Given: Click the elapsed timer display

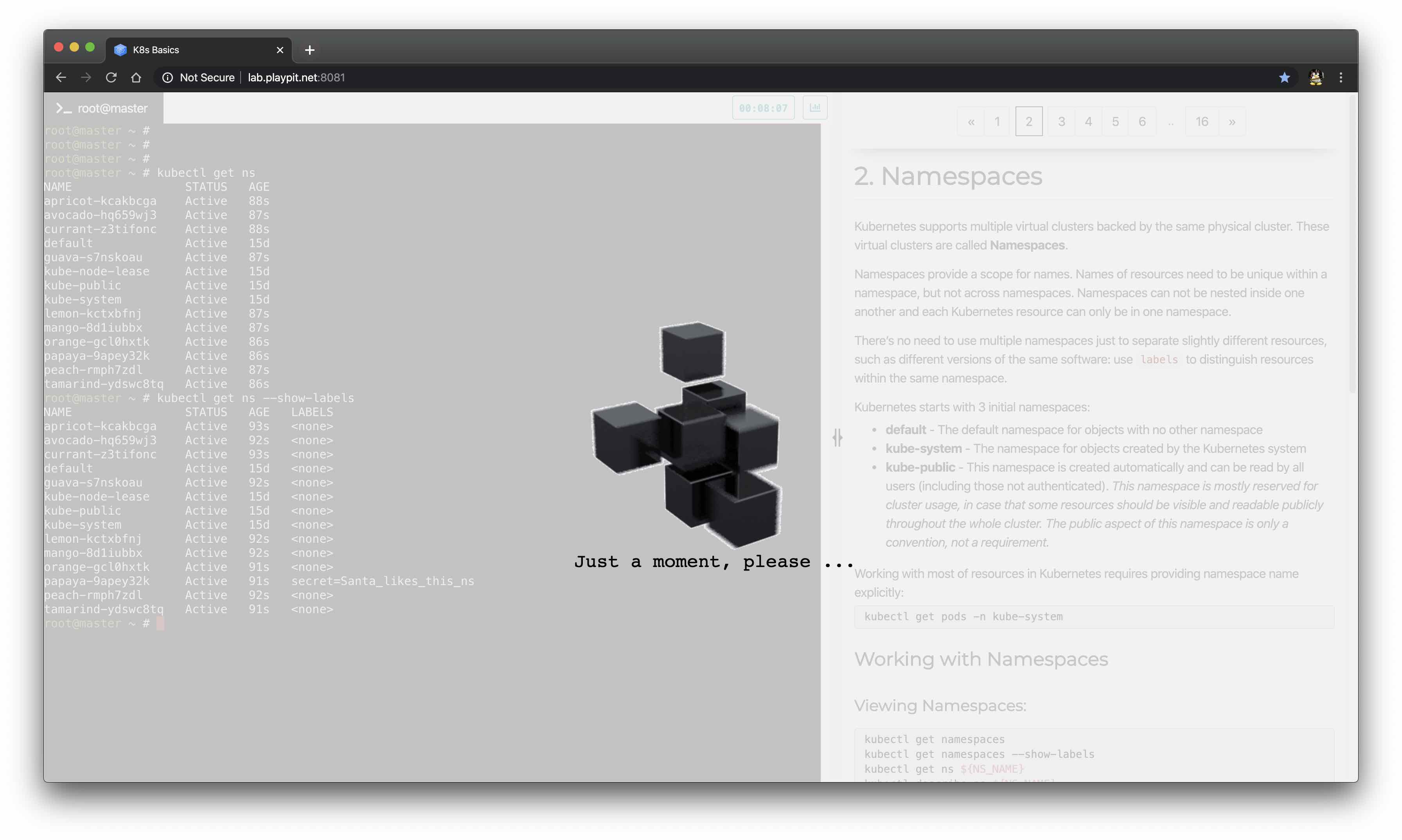Looking at the screenshot, I should (763, 108).
